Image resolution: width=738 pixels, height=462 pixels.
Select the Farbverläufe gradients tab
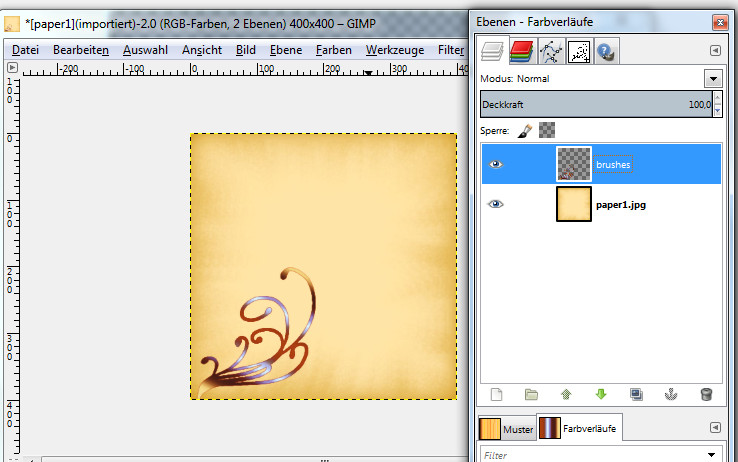[x=579, y=428]
